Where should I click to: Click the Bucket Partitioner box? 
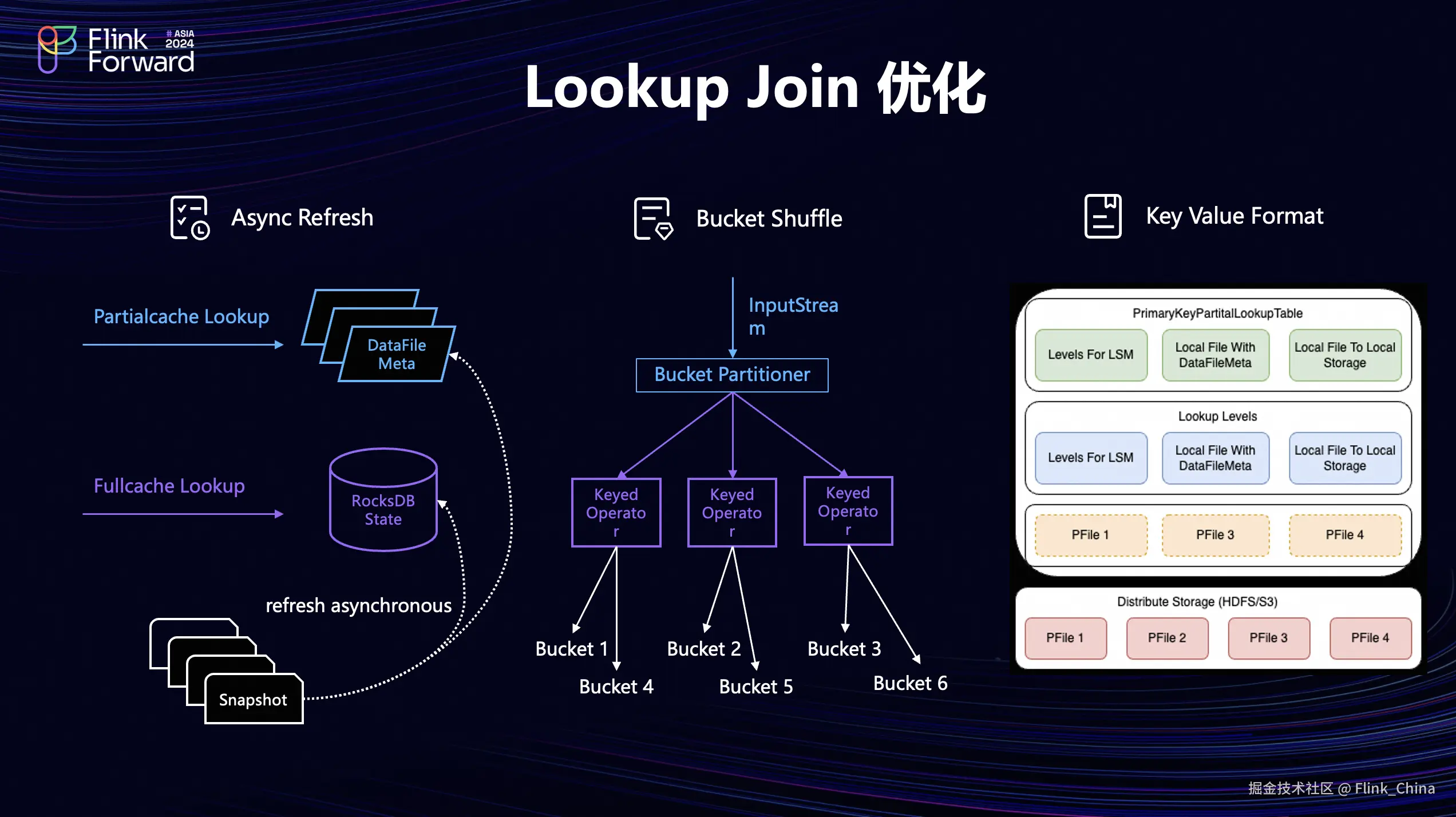(x=732, y=375)
